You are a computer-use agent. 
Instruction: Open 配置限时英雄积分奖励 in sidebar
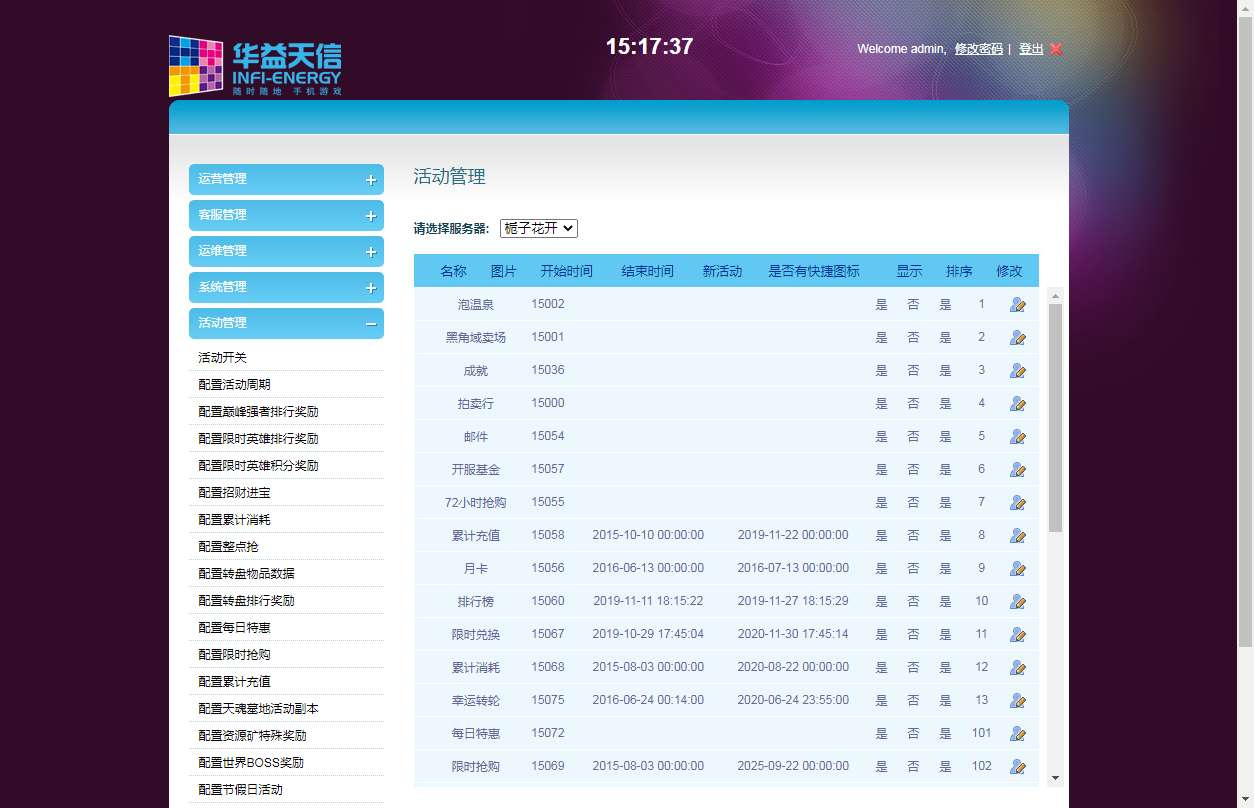258,465
